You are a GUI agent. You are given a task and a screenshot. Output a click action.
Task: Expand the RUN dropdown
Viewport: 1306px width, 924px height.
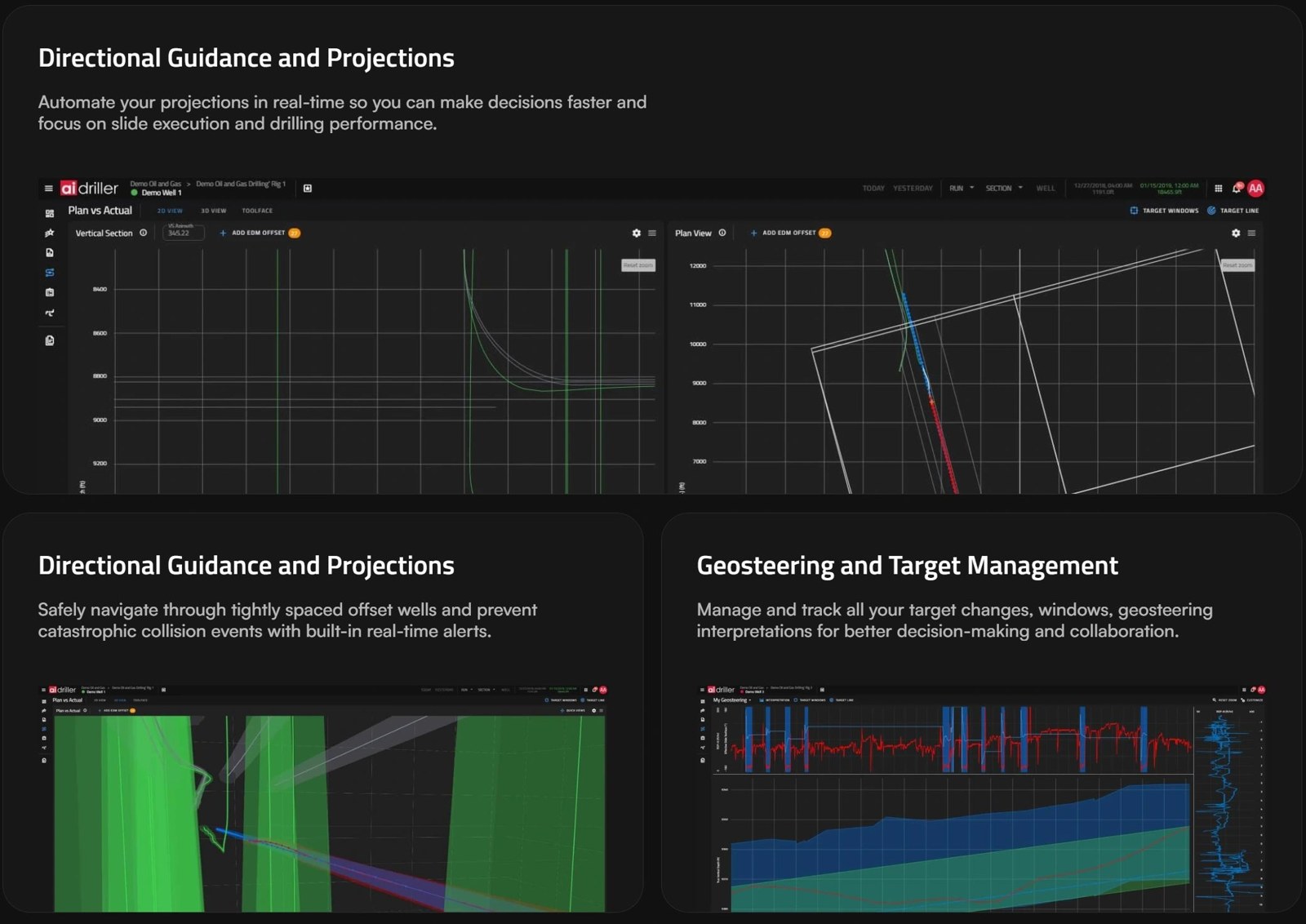(961, 189)
